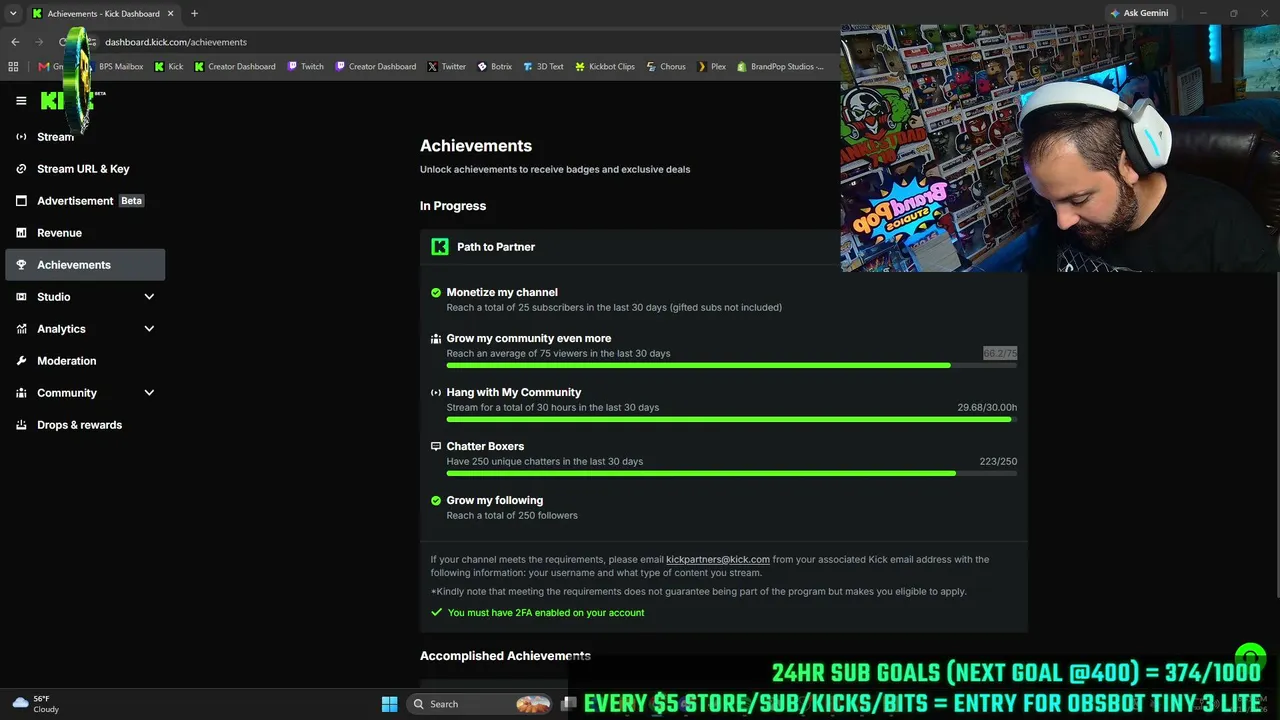Go back in browser history

[x=15, y=42]
